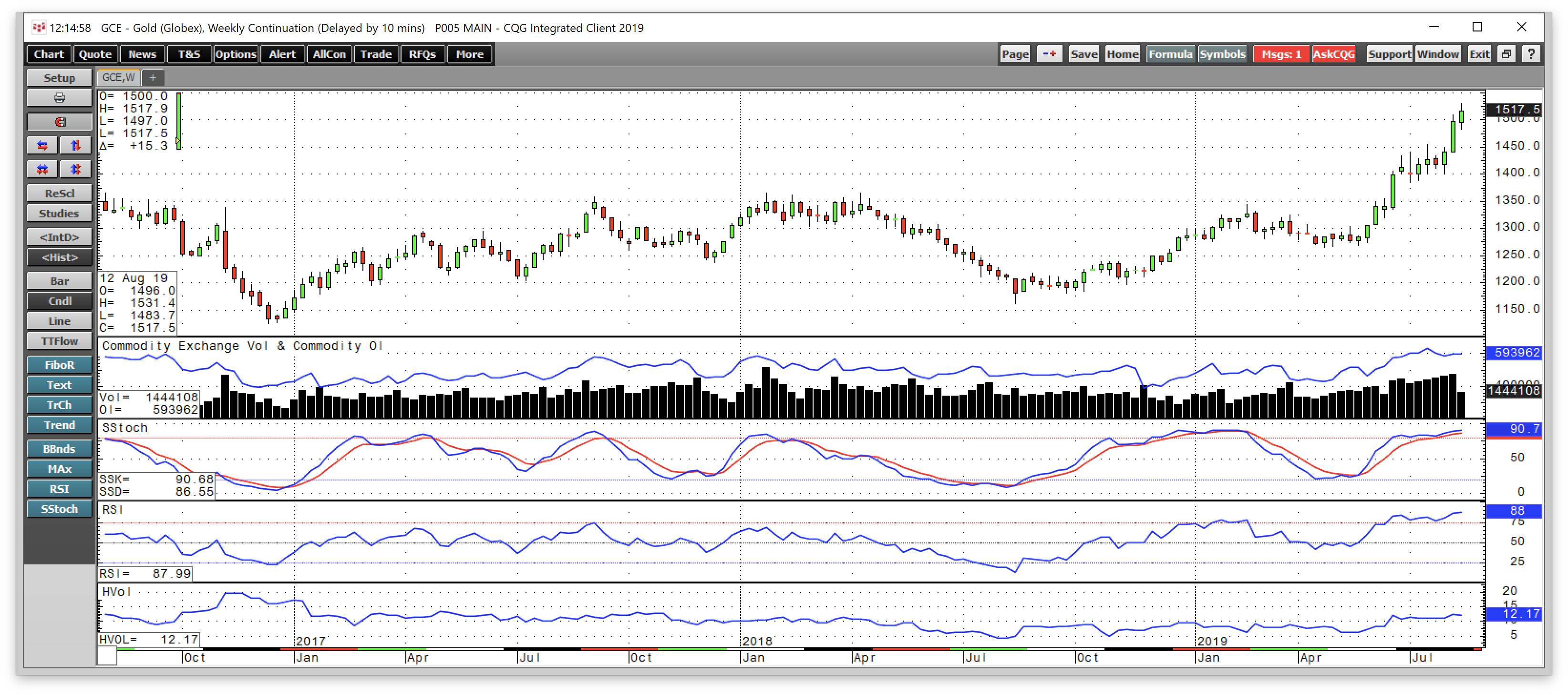Click the Home button
Screen dimensions: 1568x695
pos(1123,54)
